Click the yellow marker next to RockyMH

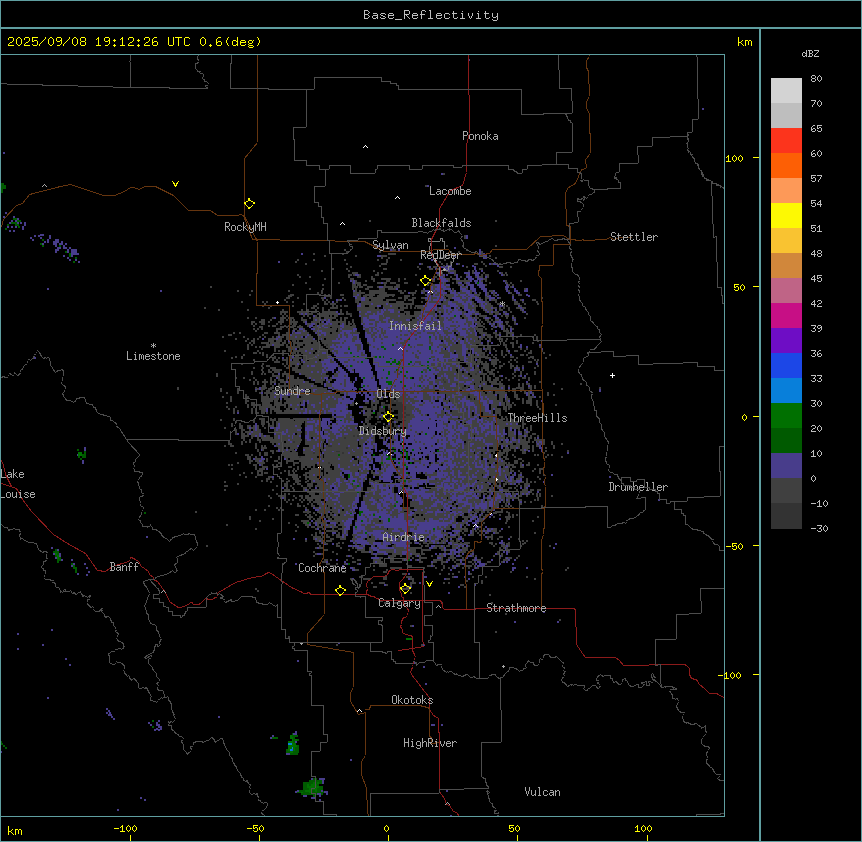(249, 204)
